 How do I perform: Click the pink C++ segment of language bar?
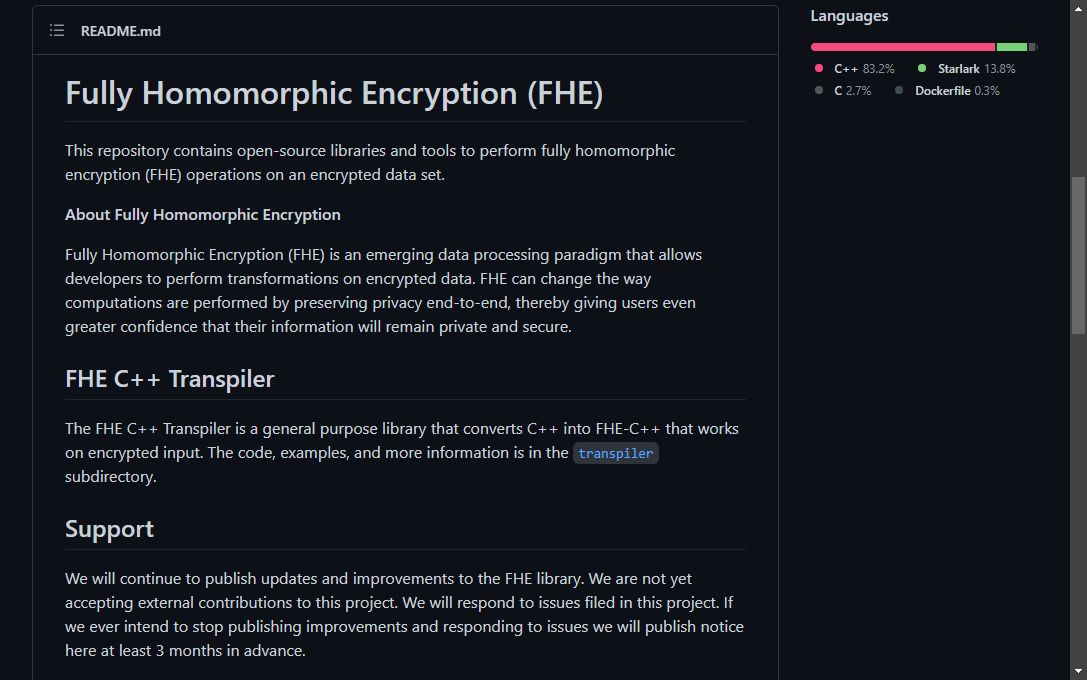tap(902, 47)
